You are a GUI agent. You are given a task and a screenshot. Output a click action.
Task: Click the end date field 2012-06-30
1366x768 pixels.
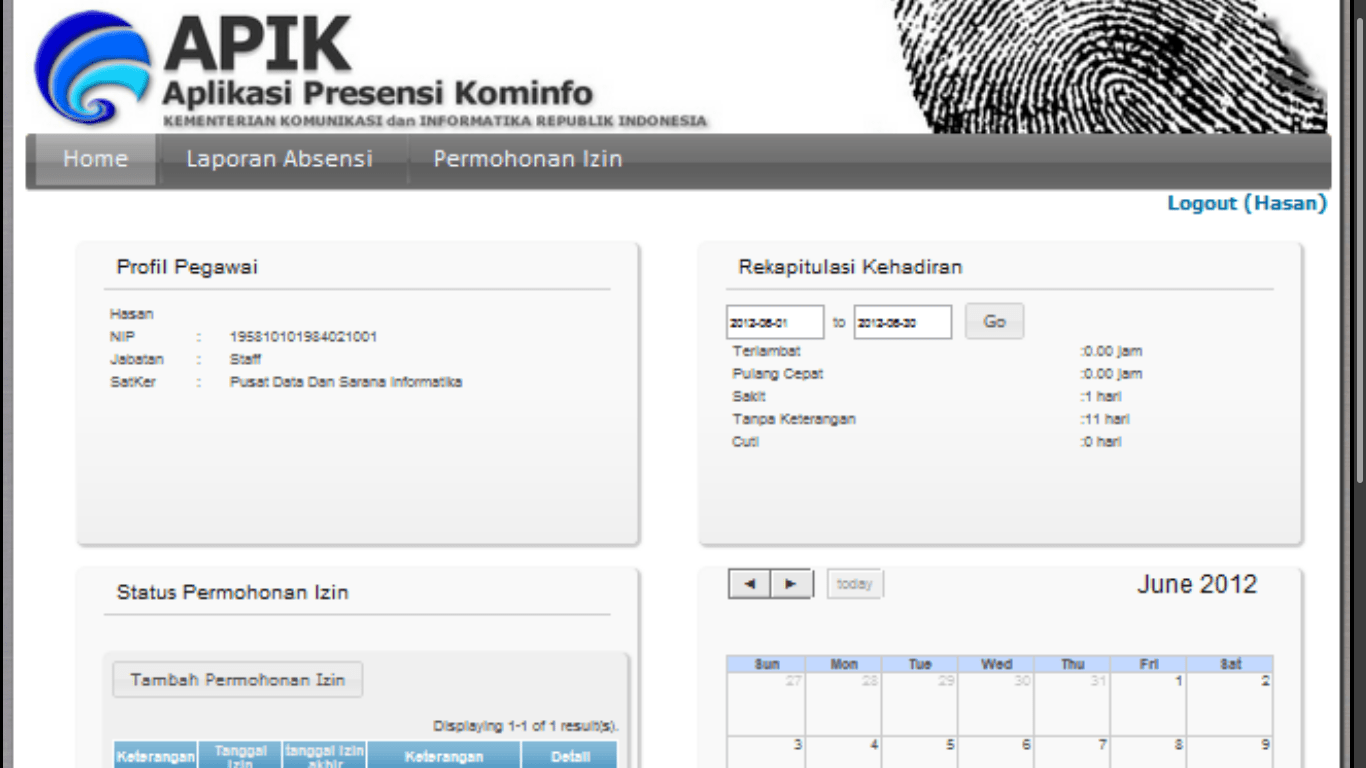tap(902, 323)
